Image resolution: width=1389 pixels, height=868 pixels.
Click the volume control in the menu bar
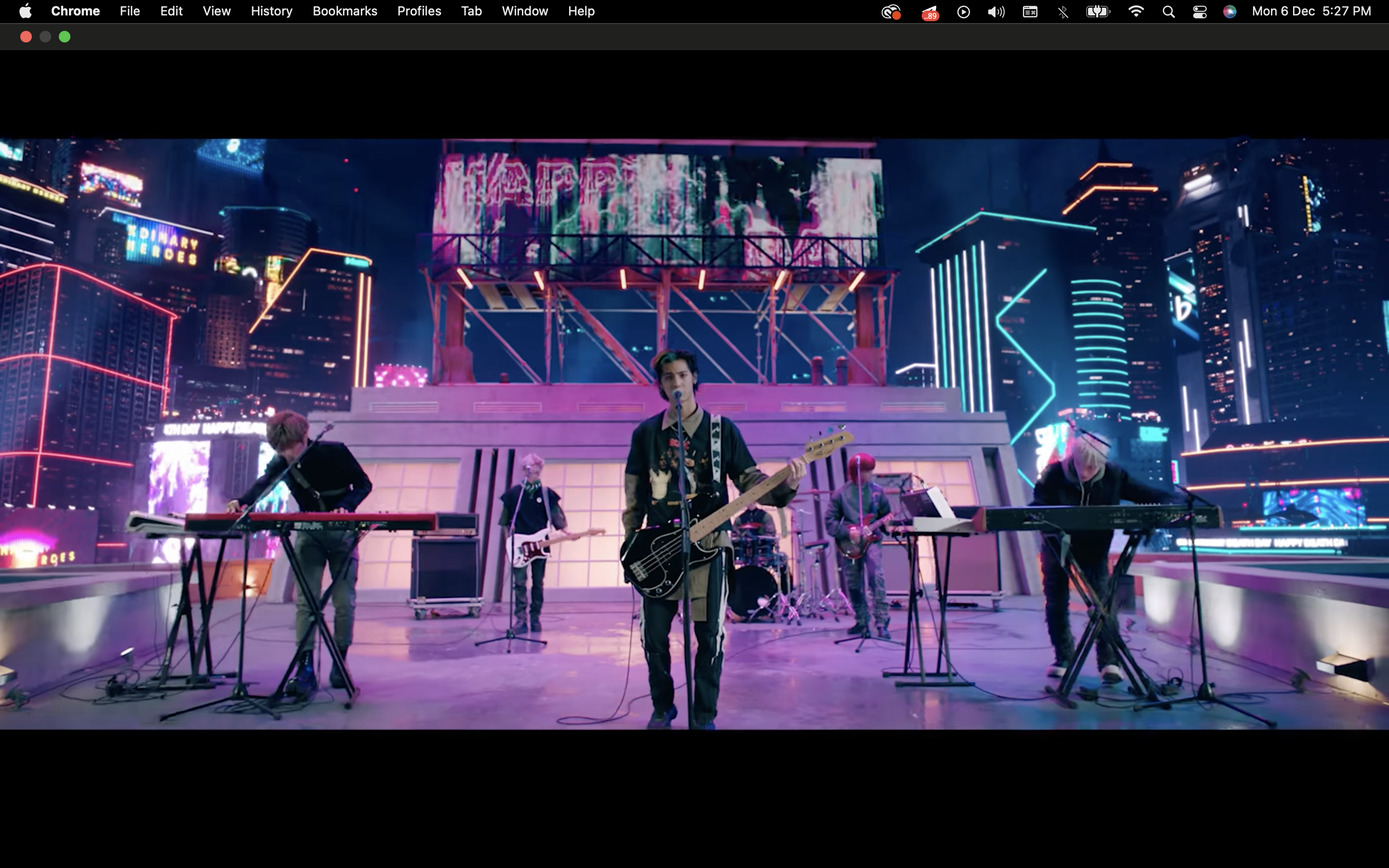click(x=996, y=11)
